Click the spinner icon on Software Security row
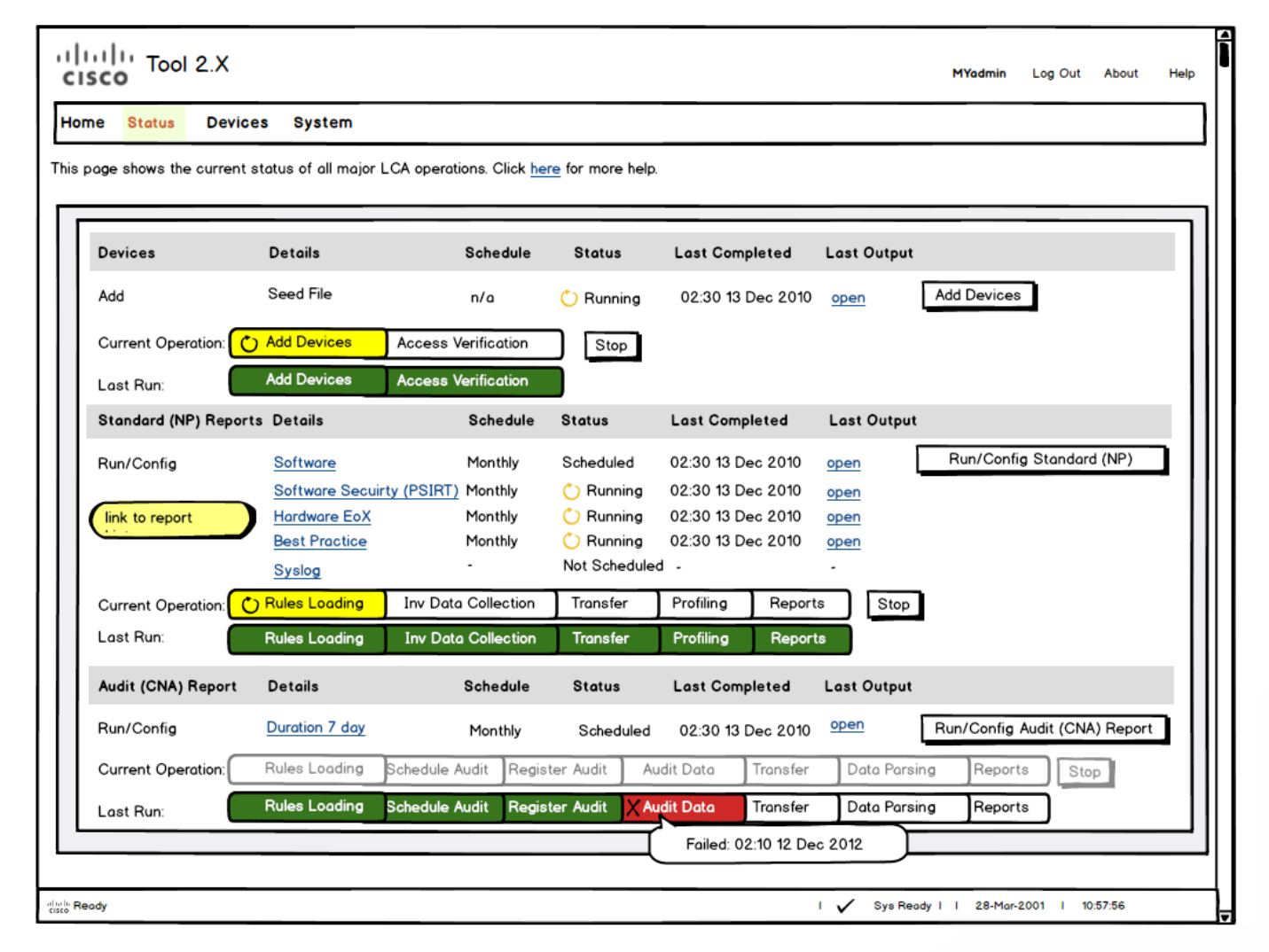The image size is (1269, 952). (571, 491)
